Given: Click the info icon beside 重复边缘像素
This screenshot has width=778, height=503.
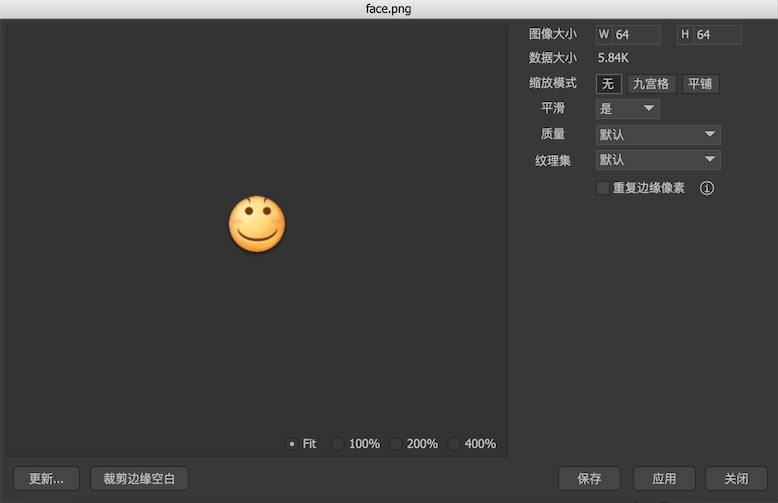Looking at the screenshot, I should pyautogui.click(x=707, y=188).
